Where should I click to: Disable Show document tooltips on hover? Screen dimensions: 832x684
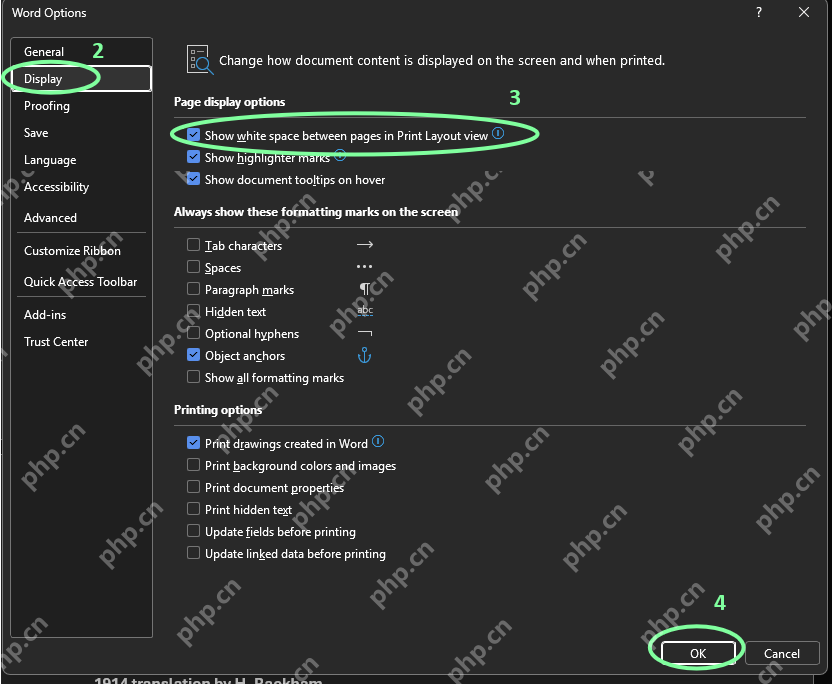pyautogui.click(x=194, y=179)
